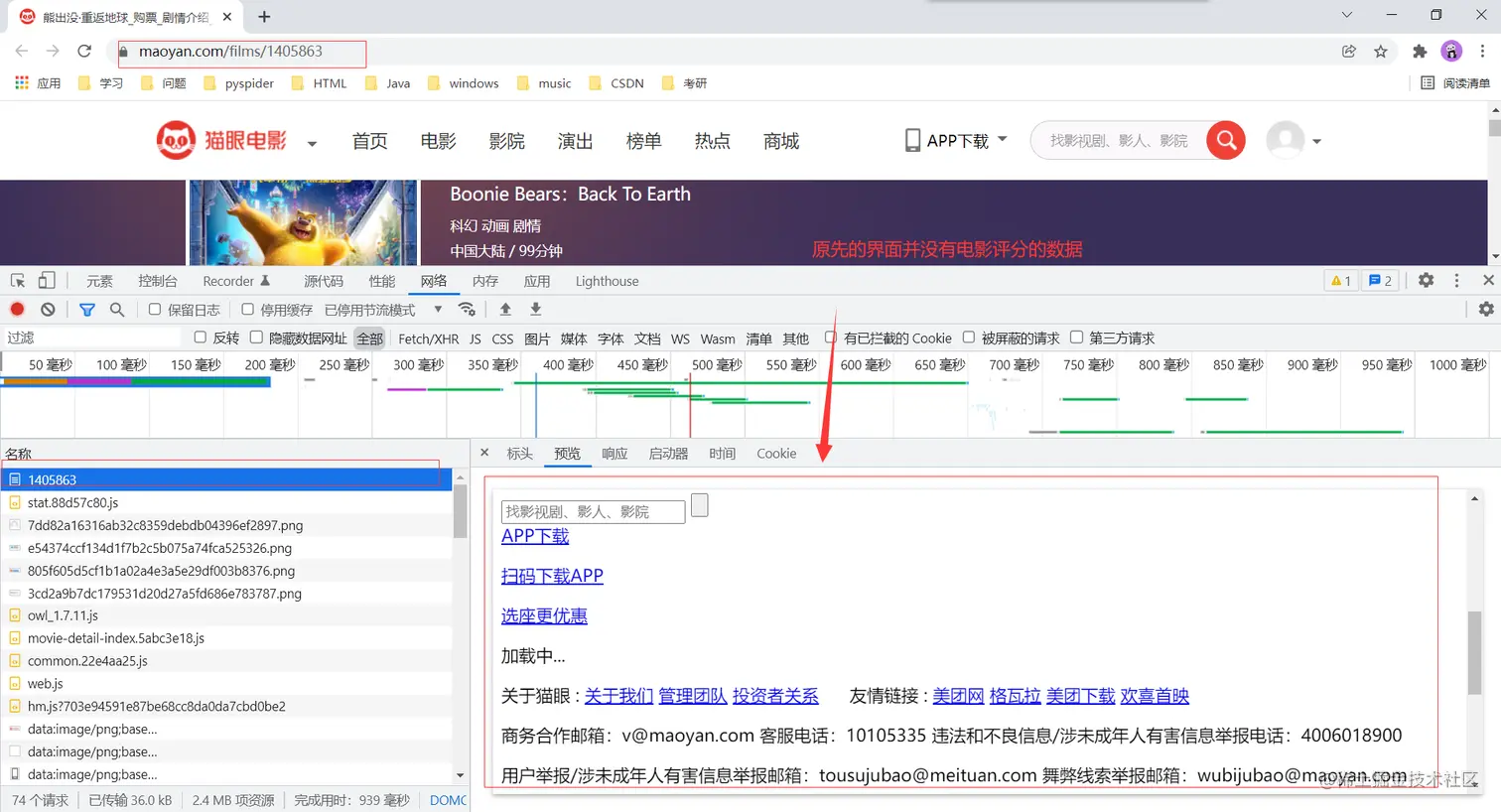Open the Chrome apps grid shortcut
Image resolution: width=1501 pixels, height=812 pixels.
tap(22, 83)
